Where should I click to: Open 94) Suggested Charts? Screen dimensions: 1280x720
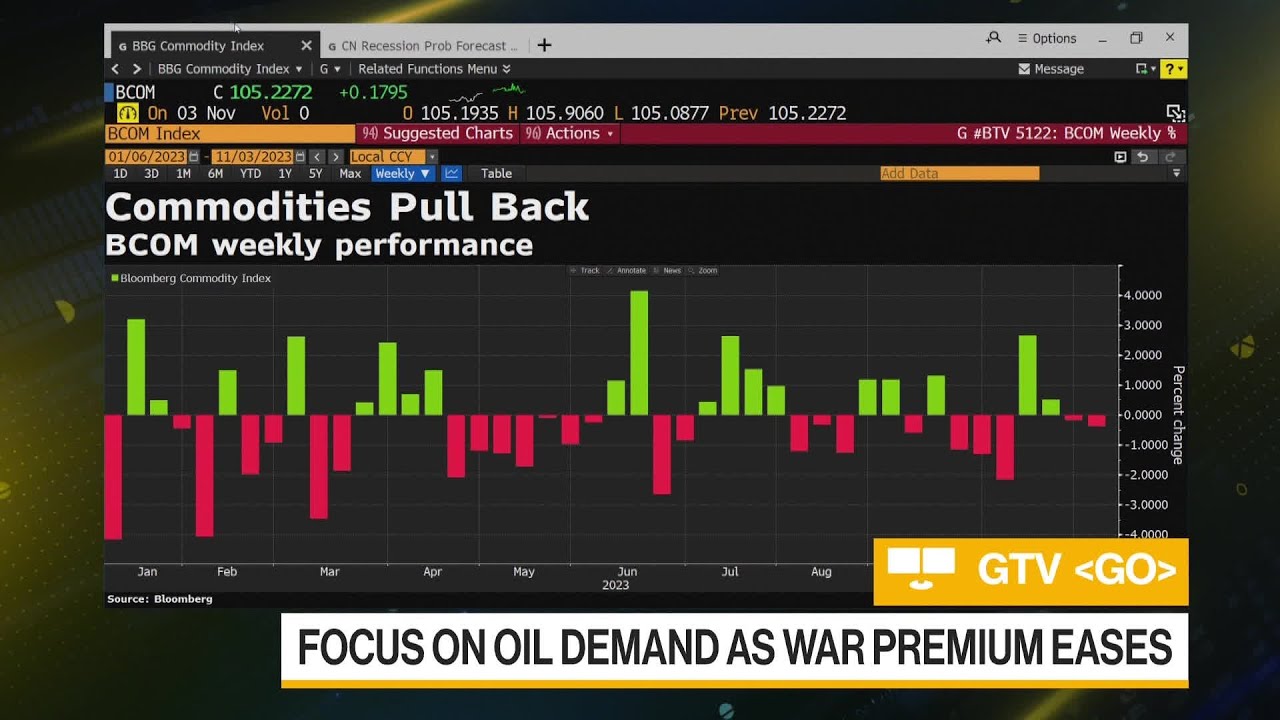437,133
